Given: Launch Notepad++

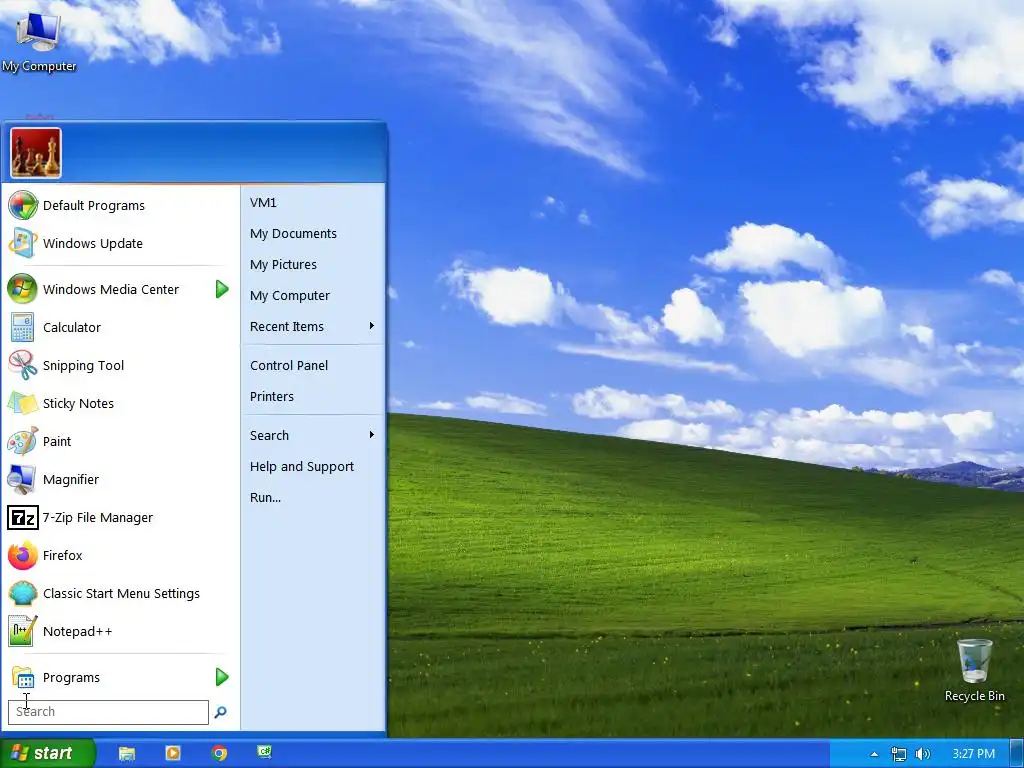Looking at the screenshot, I should click(x=121, y=631).
